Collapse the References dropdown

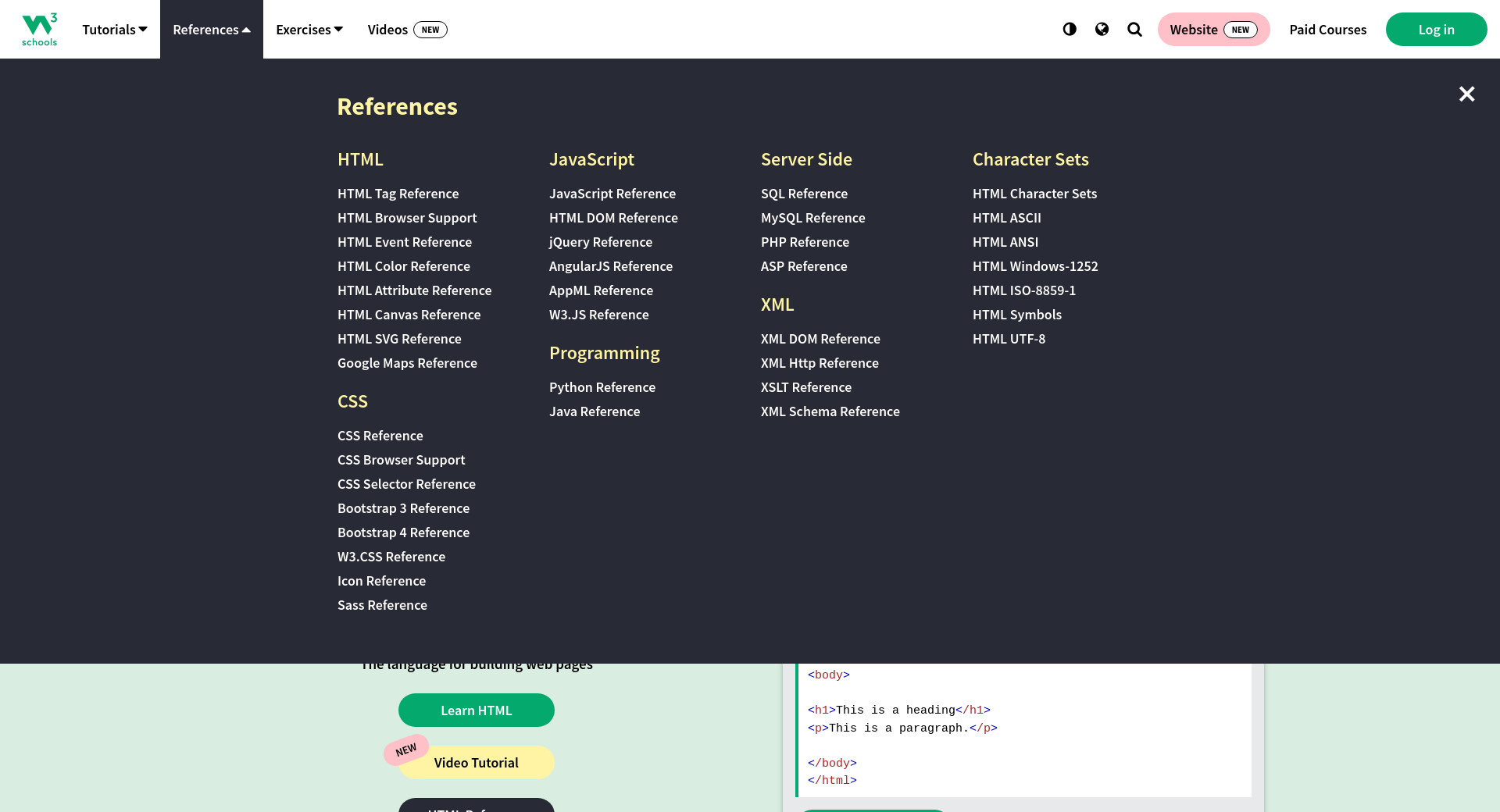pos(211,30)
